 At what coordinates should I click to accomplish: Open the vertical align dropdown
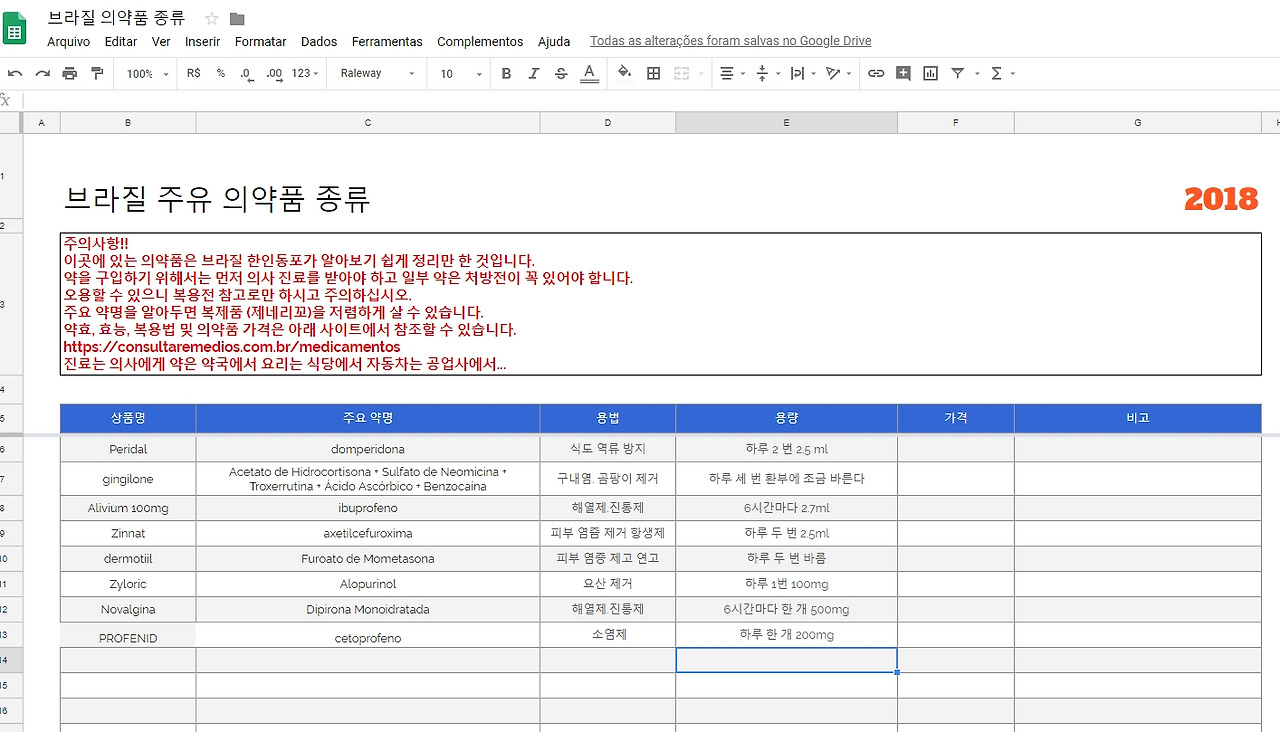(x=766, y=73)
